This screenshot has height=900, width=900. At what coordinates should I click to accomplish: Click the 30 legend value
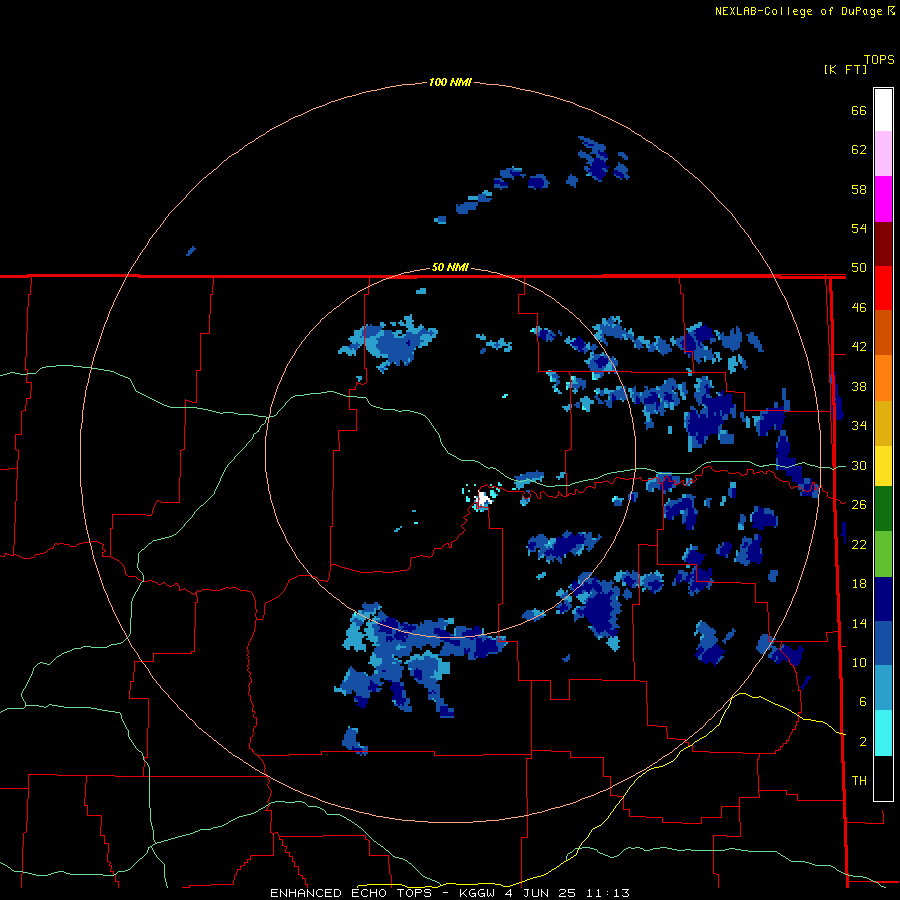[x=859, y=465]
